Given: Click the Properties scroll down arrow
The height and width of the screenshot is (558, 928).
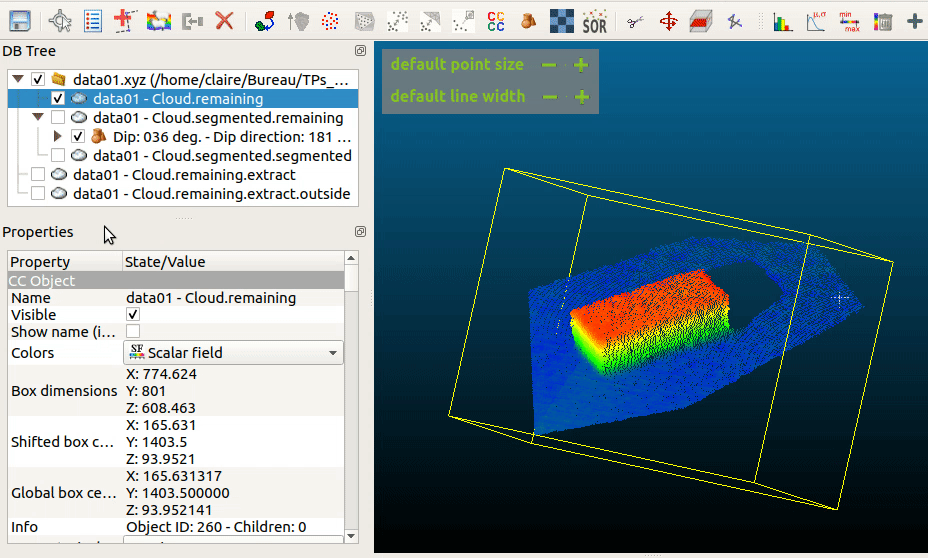Looking at the screenshot, I should [351, 536].
